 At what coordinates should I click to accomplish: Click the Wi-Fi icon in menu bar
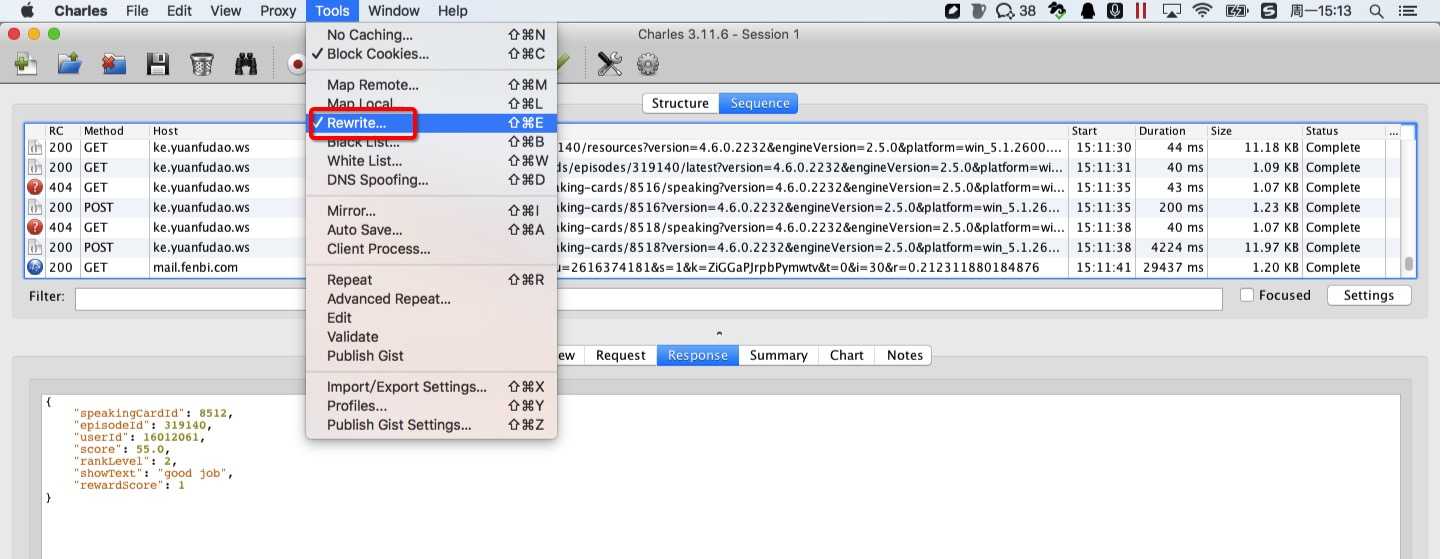click(x=1203, y=11)
